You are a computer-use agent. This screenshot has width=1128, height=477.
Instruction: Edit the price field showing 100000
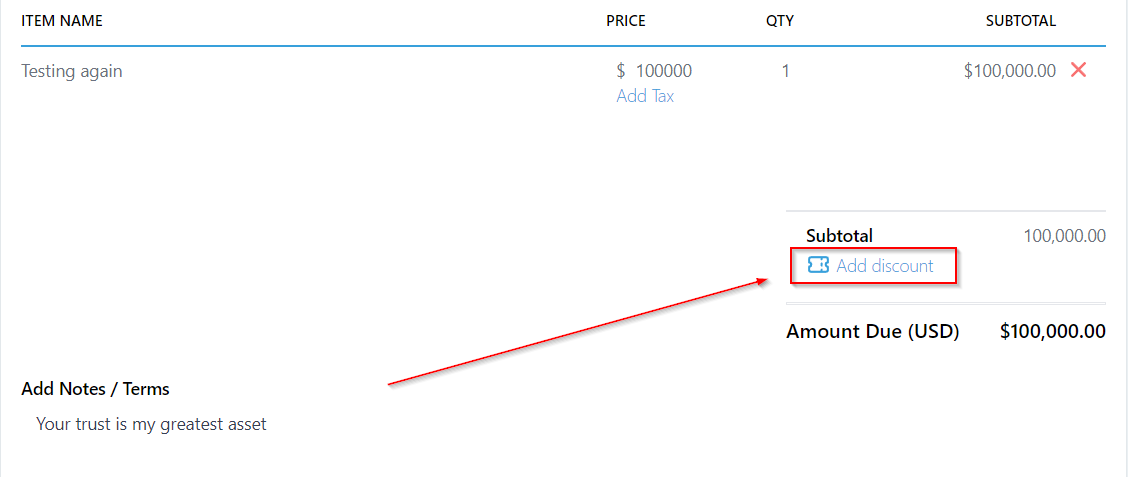coord(663,71)
